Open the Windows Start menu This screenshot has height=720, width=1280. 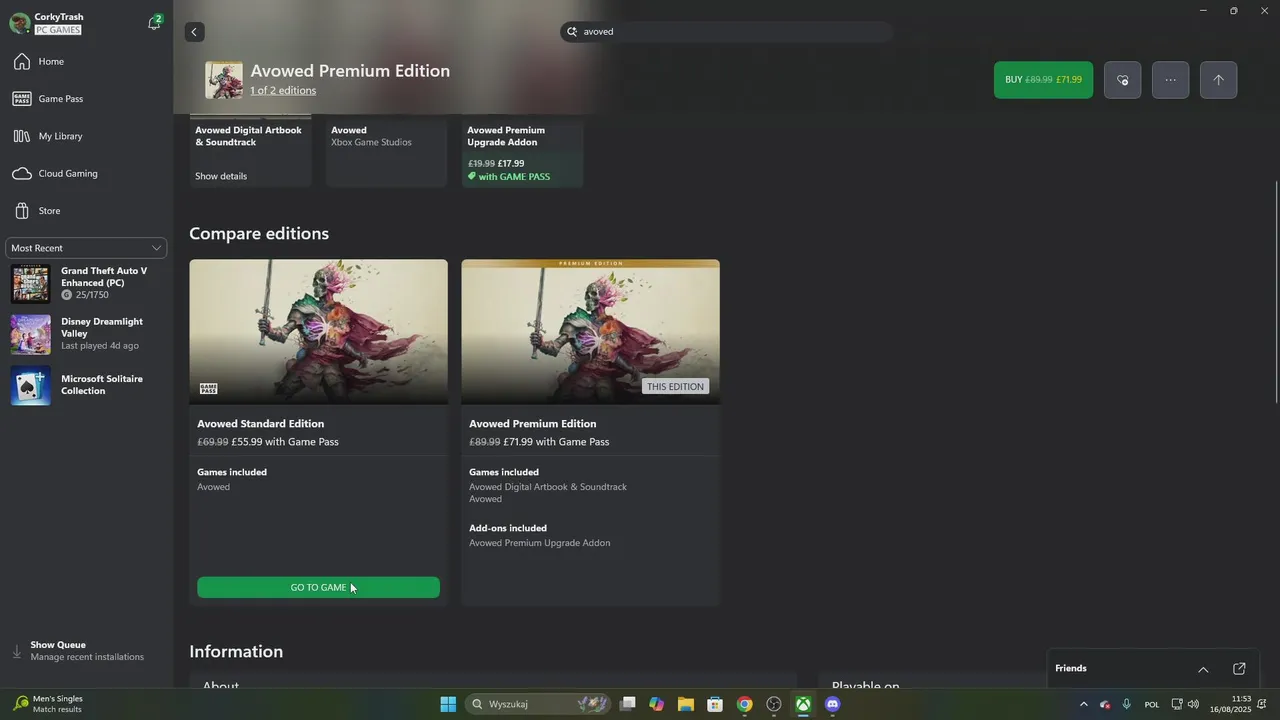click(448, 704)
